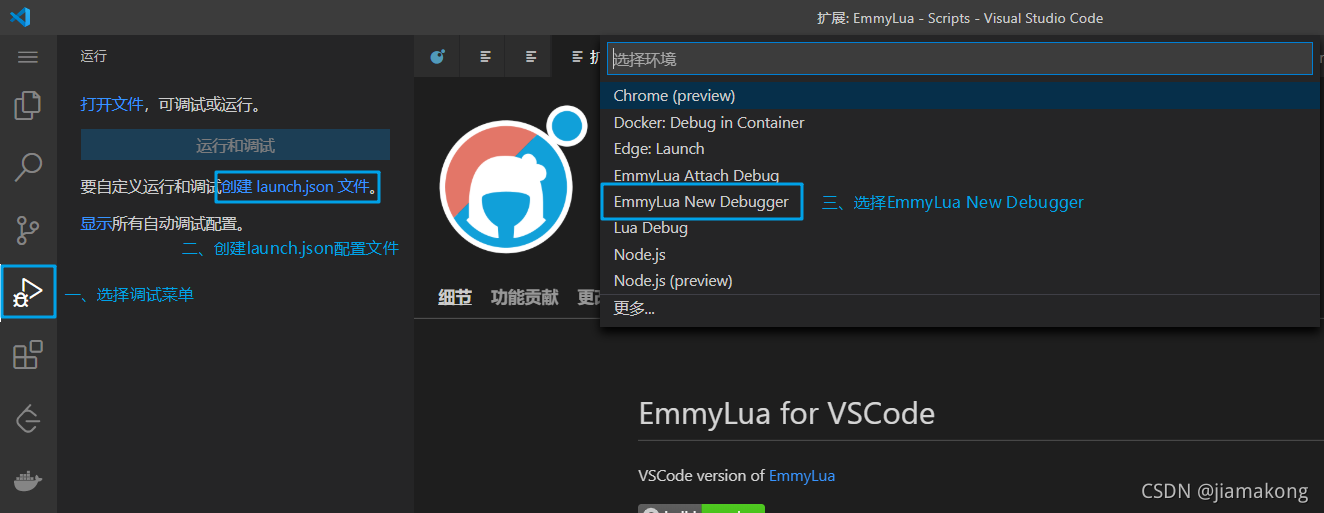1324x513 pixels.
Task: Select 更多... in environment list
Action: (960, 308)
